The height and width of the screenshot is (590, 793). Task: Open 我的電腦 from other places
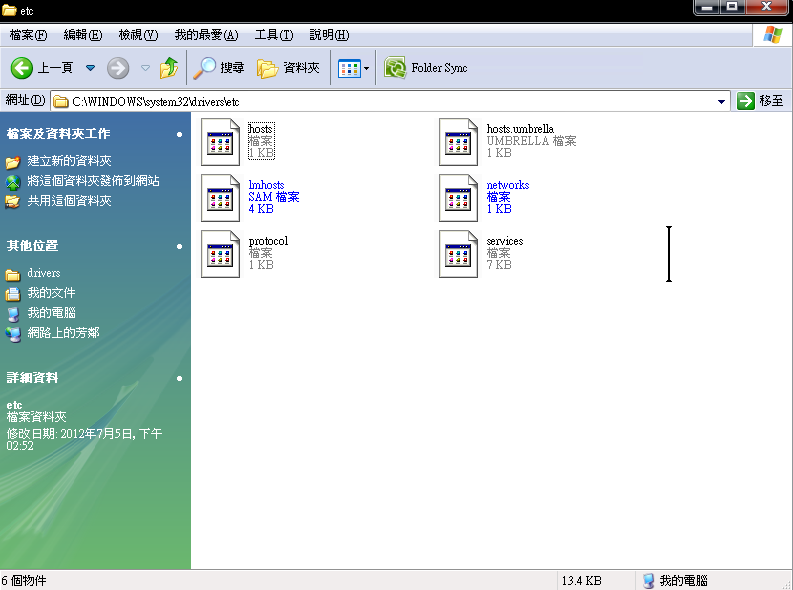pyautogui.click(x=51, y=313)
